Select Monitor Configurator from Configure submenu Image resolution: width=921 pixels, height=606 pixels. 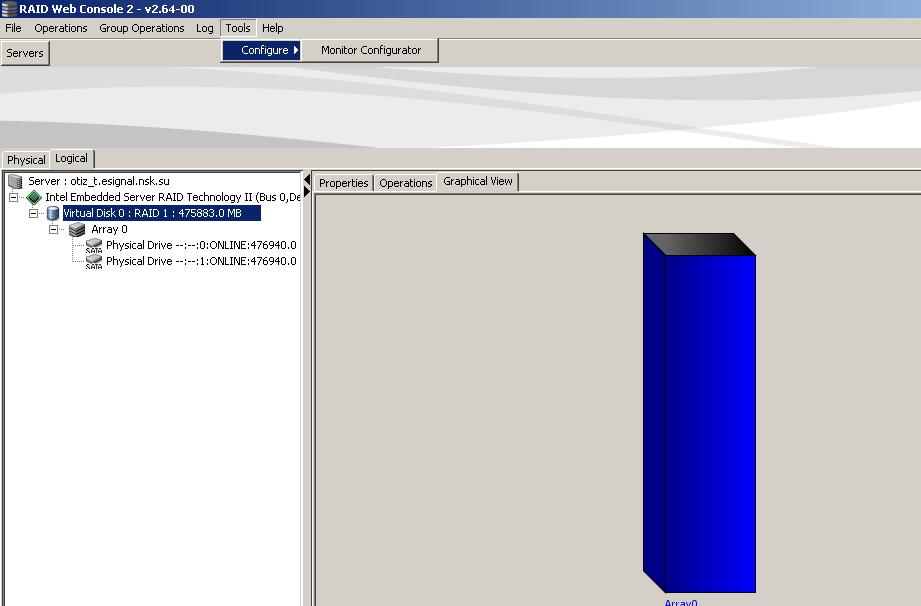(371, 50)
